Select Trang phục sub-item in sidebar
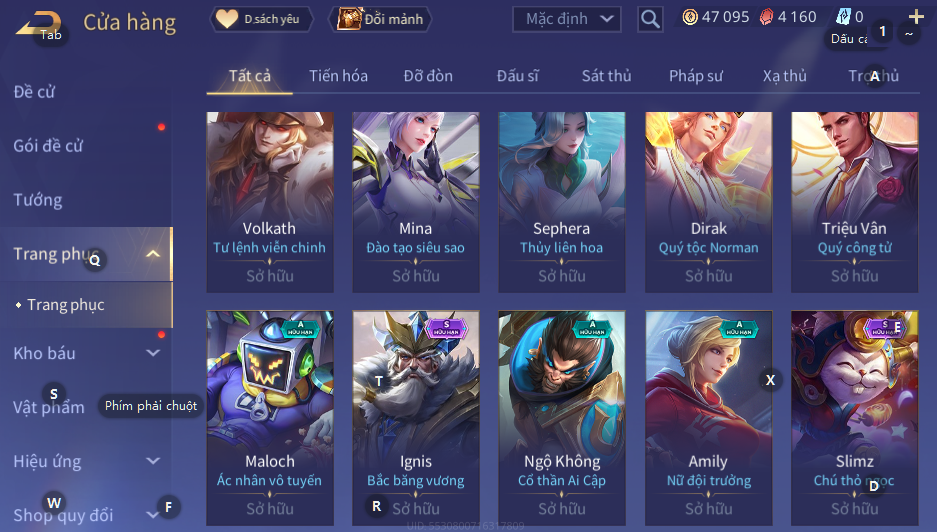This screenshot has height=532, width=937. [66, 305]
